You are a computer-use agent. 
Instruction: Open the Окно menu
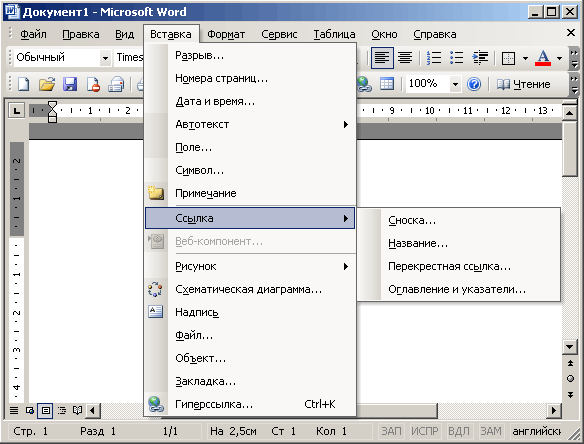(x=384, y=34)
